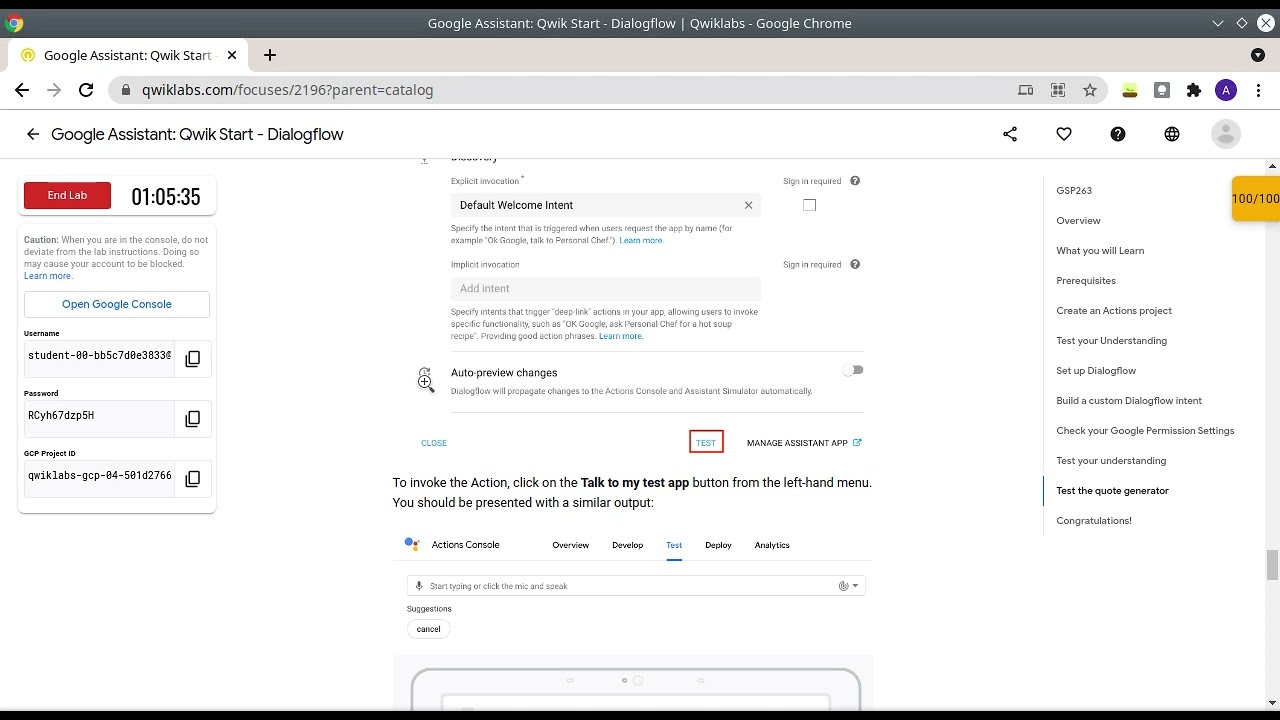Image resolution: width=1280 pixels, height=720 pixels.
Task: Go back in browser history
Action: point(22,90)
